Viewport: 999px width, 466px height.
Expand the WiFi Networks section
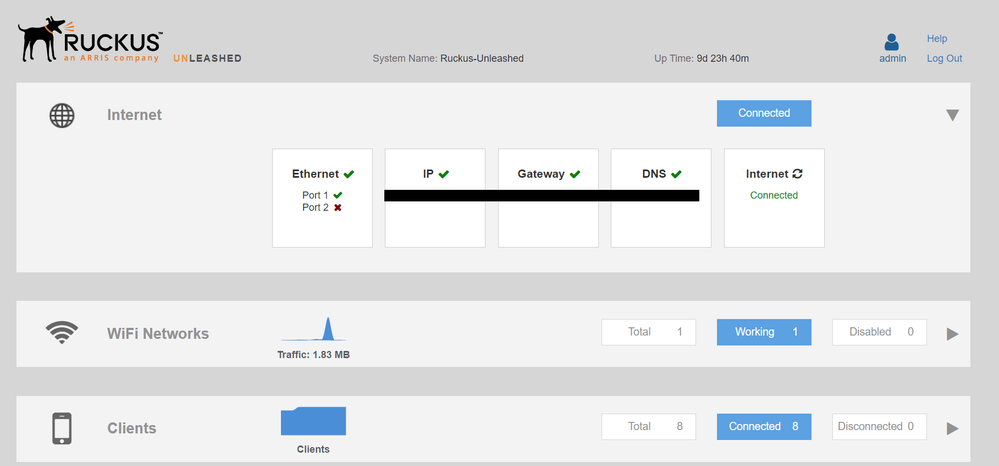(952, 333)
